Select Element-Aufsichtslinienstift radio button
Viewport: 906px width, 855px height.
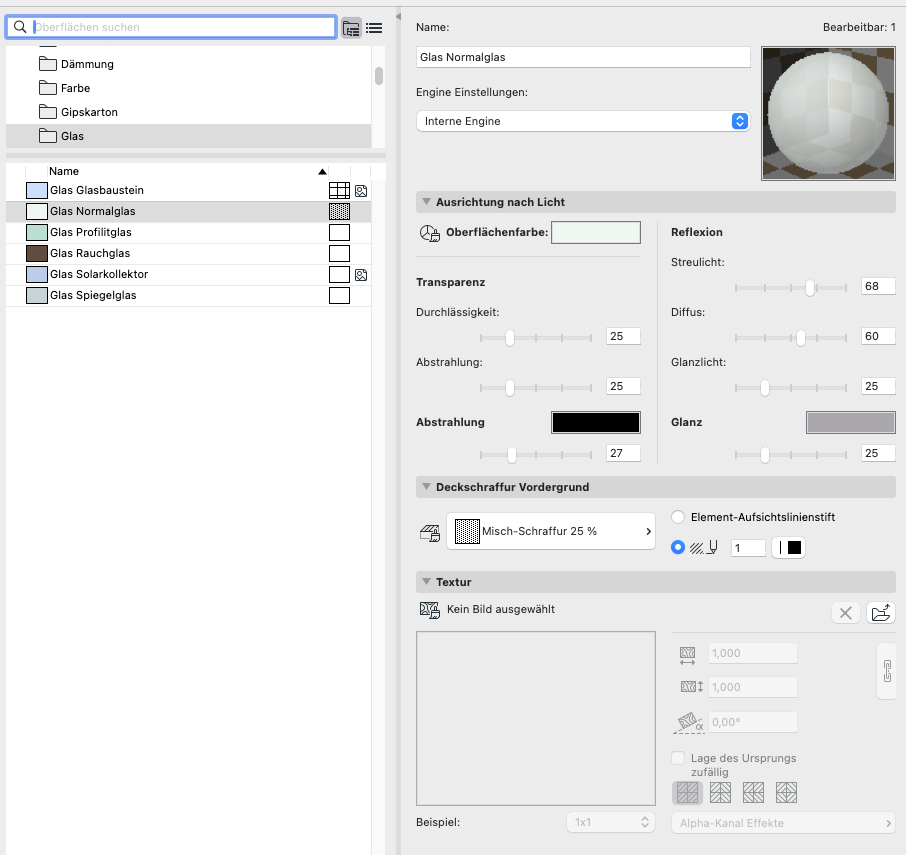coord(678,517)
